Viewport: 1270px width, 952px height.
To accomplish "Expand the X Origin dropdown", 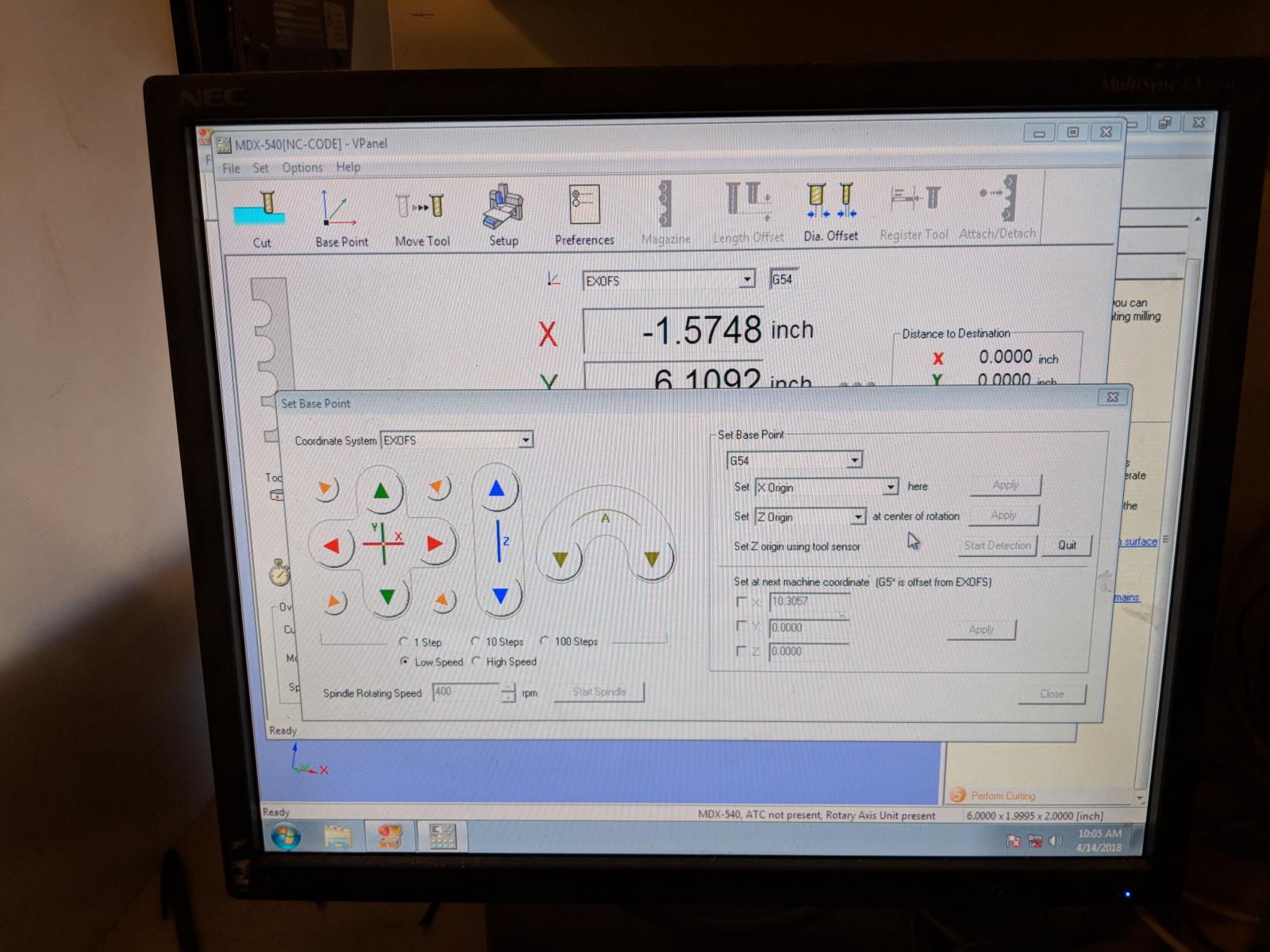I will [x=891, y=487].
